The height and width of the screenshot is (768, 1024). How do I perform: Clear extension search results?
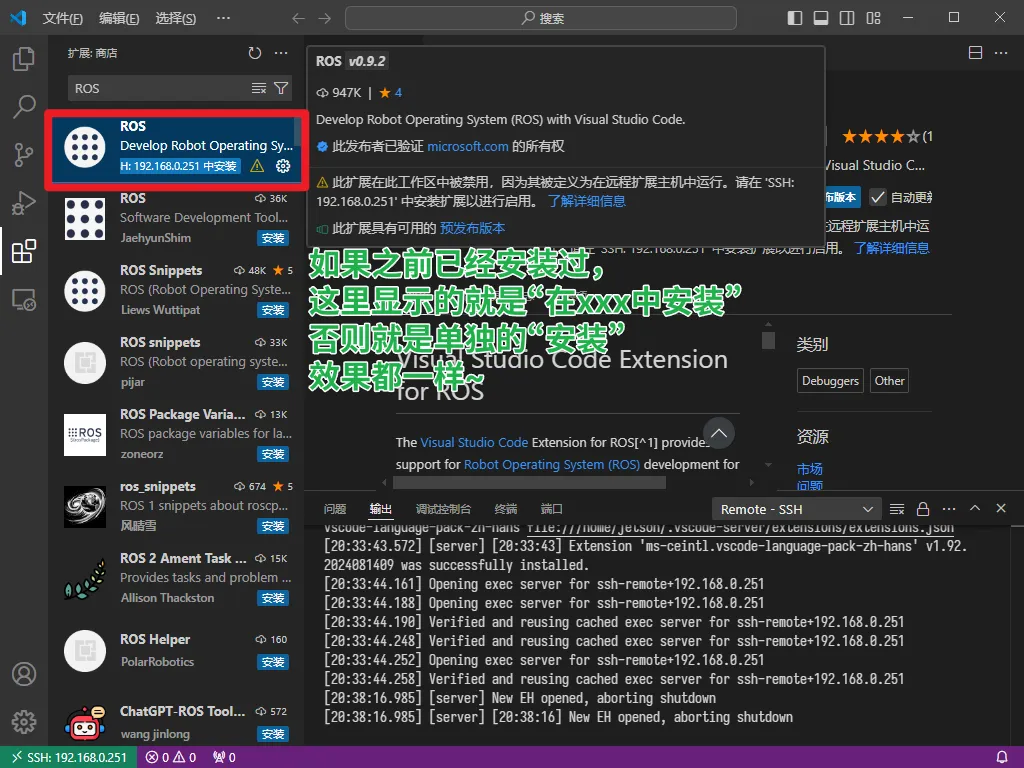(x=259, y=88)
